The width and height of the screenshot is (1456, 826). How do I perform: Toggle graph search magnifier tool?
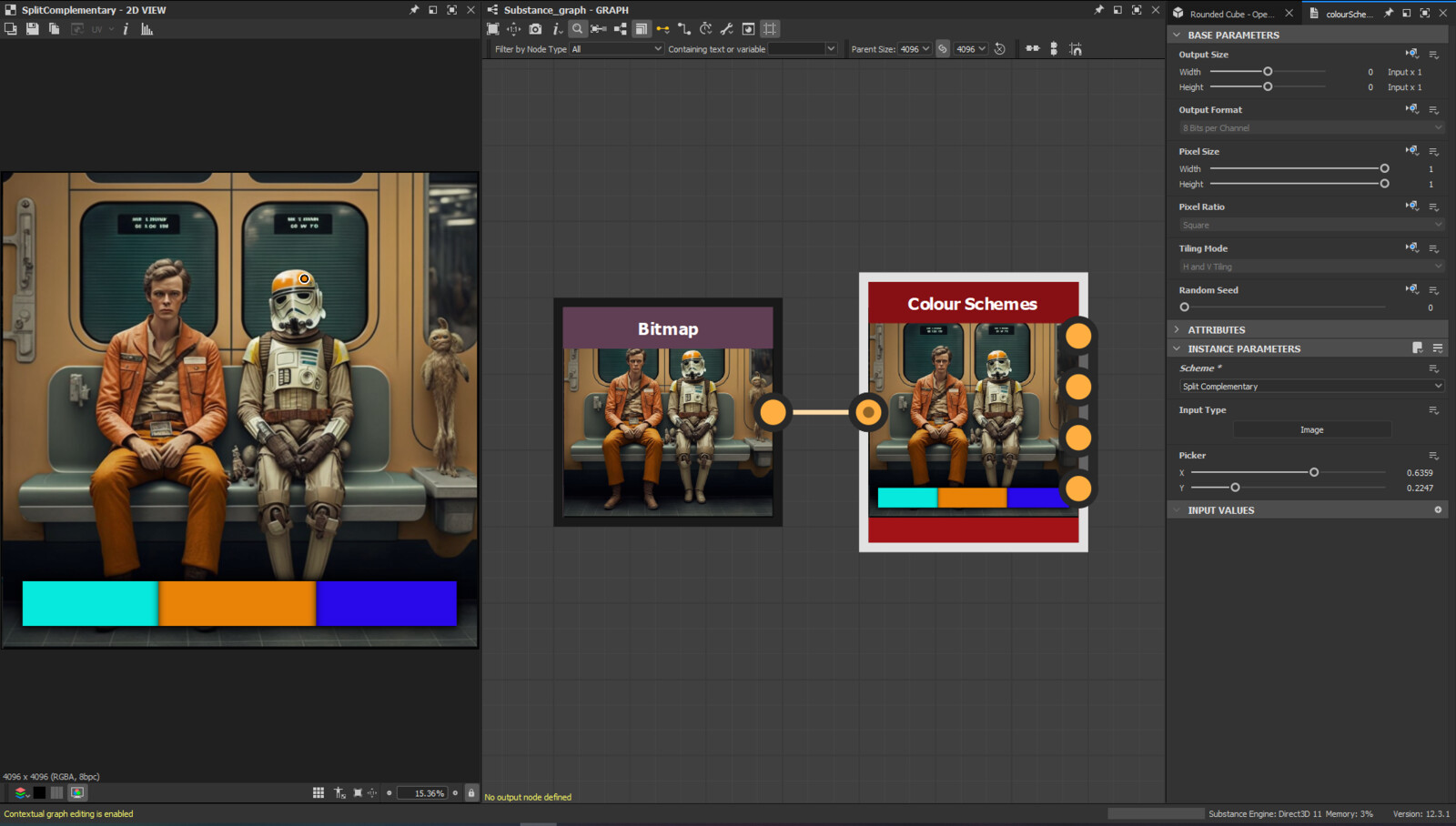pyautogui.click(x=577, y=29)
